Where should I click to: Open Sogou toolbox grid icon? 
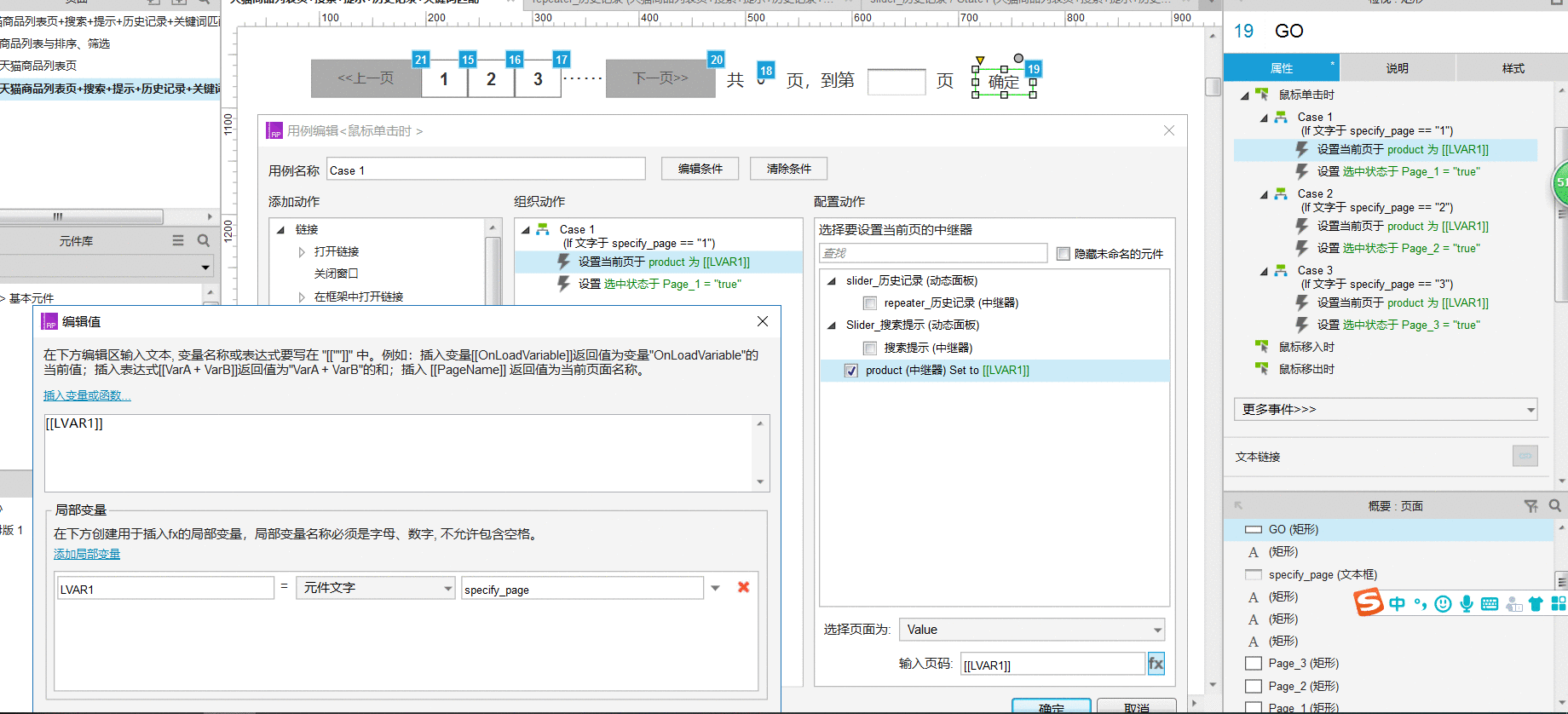tap(1559, 604)
